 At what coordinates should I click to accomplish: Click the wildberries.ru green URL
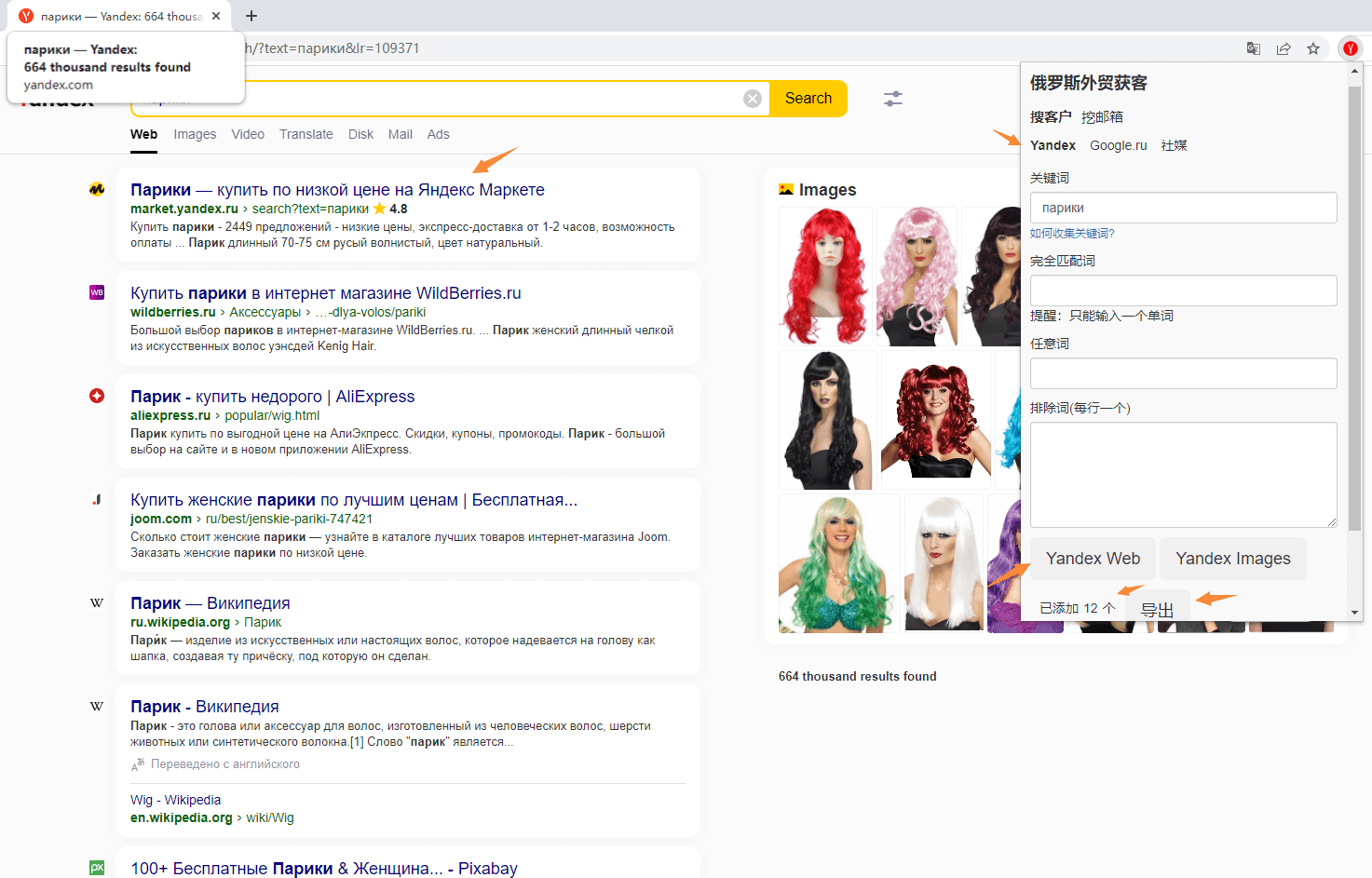click(172, 312)
